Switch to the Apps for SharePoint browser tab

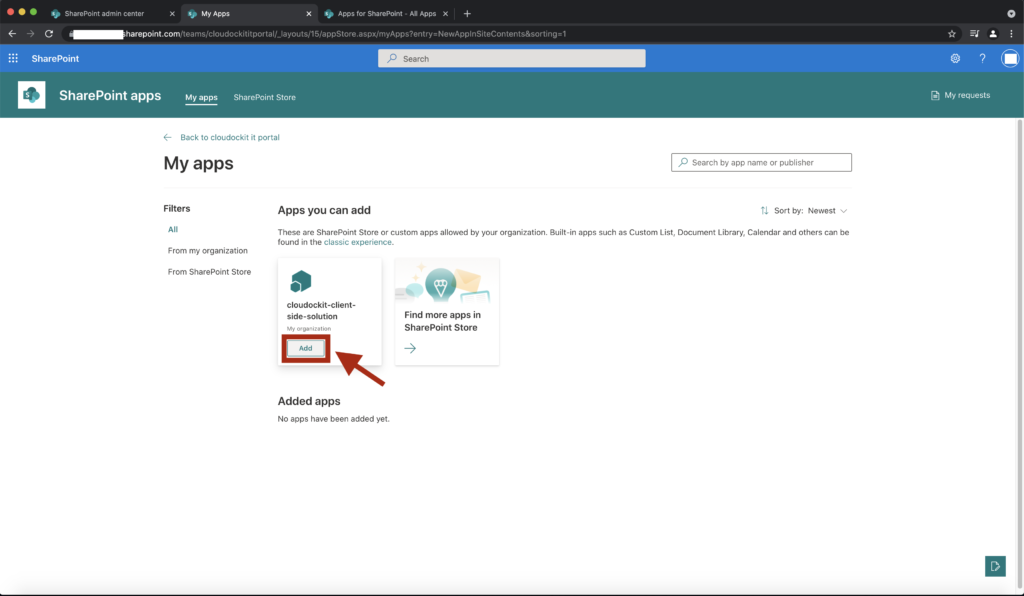pos(387,13)
